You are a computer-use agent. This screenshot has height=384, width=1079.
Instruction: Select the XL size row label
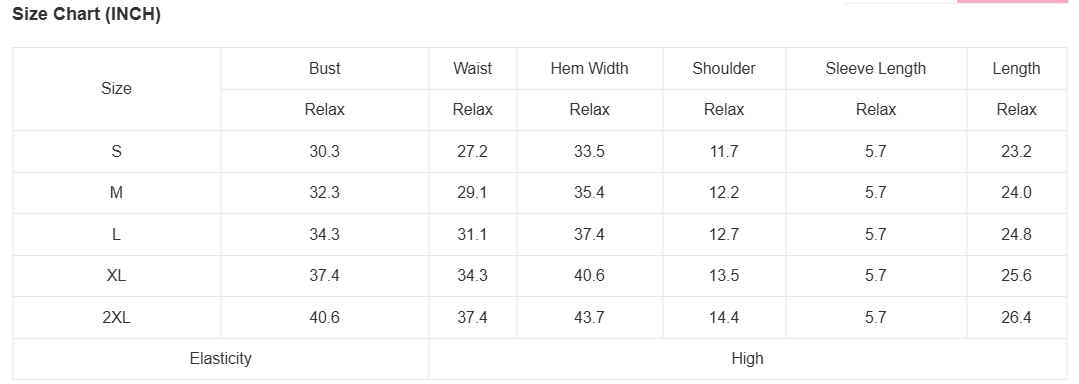coord(116,276)
